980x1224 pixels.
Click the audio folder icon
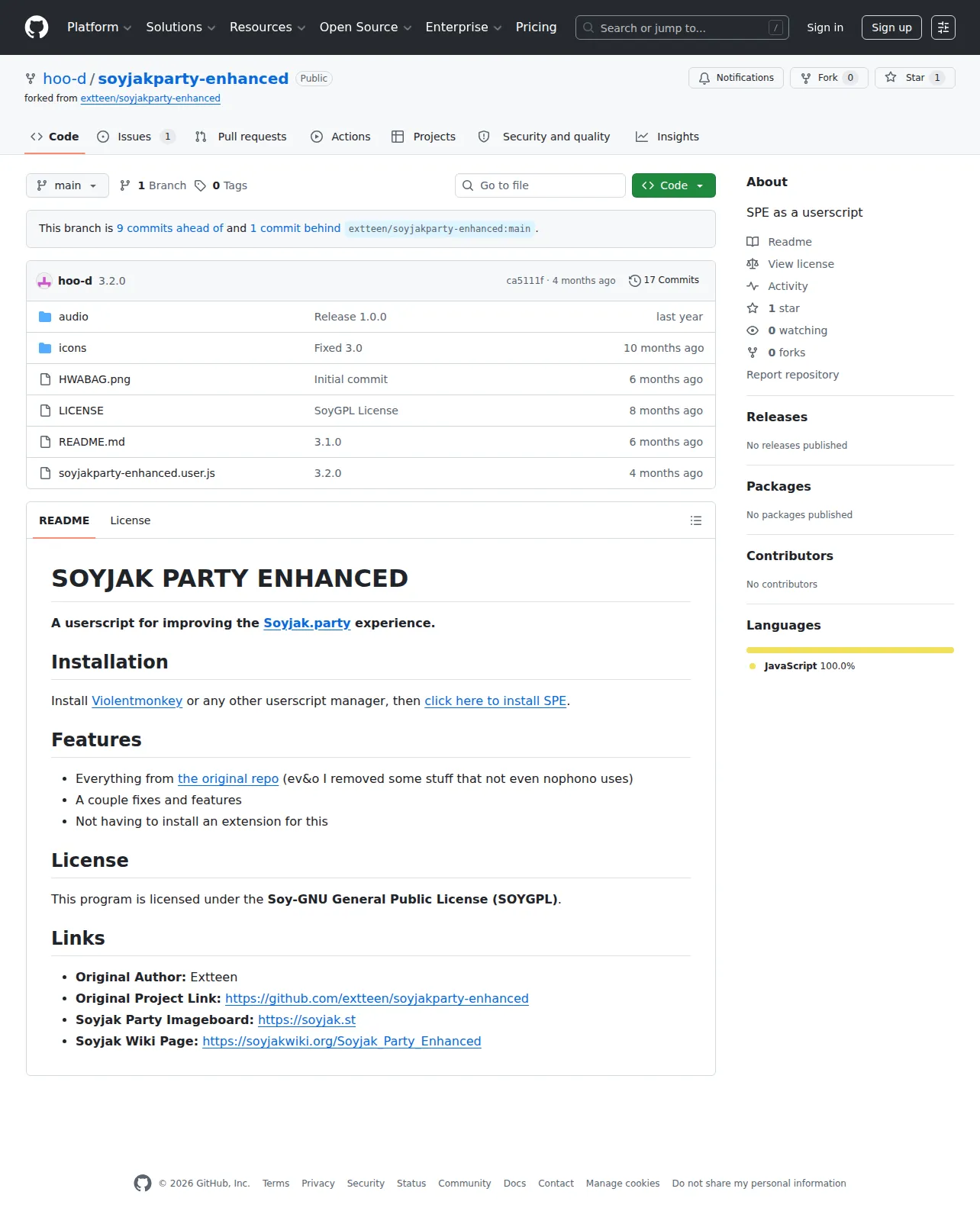[x=45, y=317]
